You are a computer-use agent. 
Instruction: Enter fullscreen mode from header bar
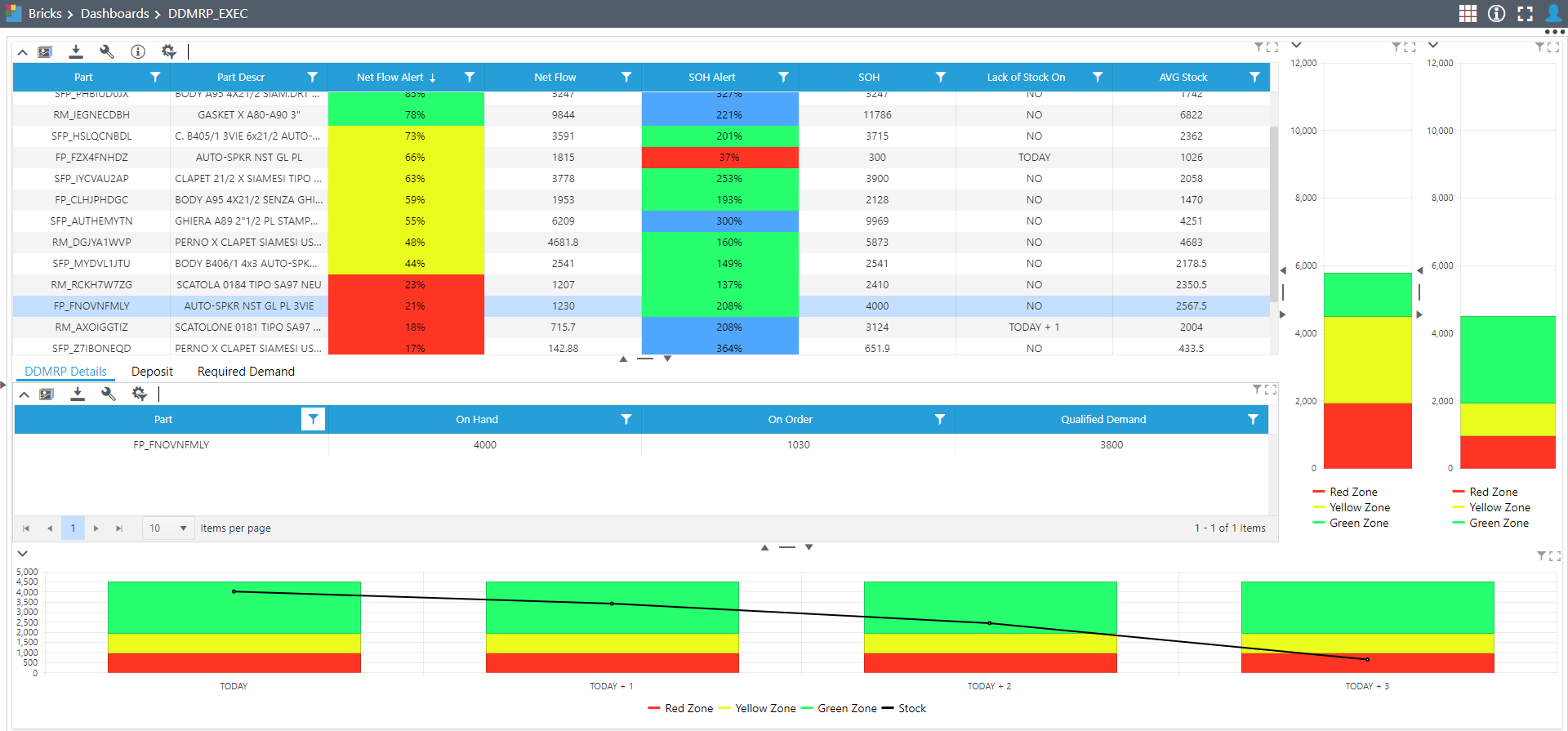[1525, 14]
